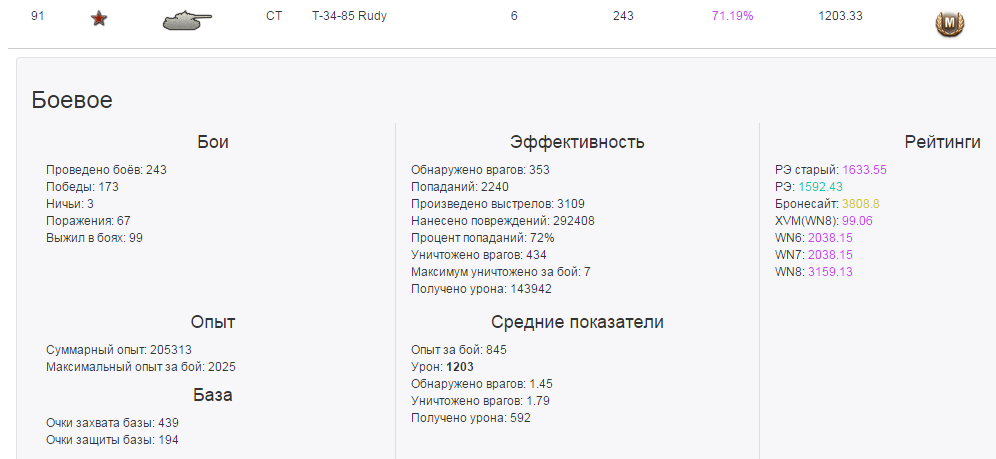Click the Средние показатели heading
The width and height of the screenshot is (996, 459).
577,323
